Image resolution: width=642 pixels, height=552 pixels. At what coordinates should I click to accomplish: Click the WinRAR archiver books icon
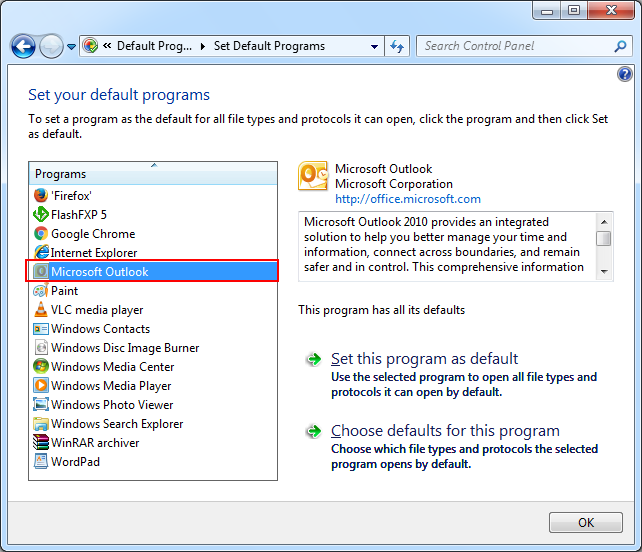point(41,442)
